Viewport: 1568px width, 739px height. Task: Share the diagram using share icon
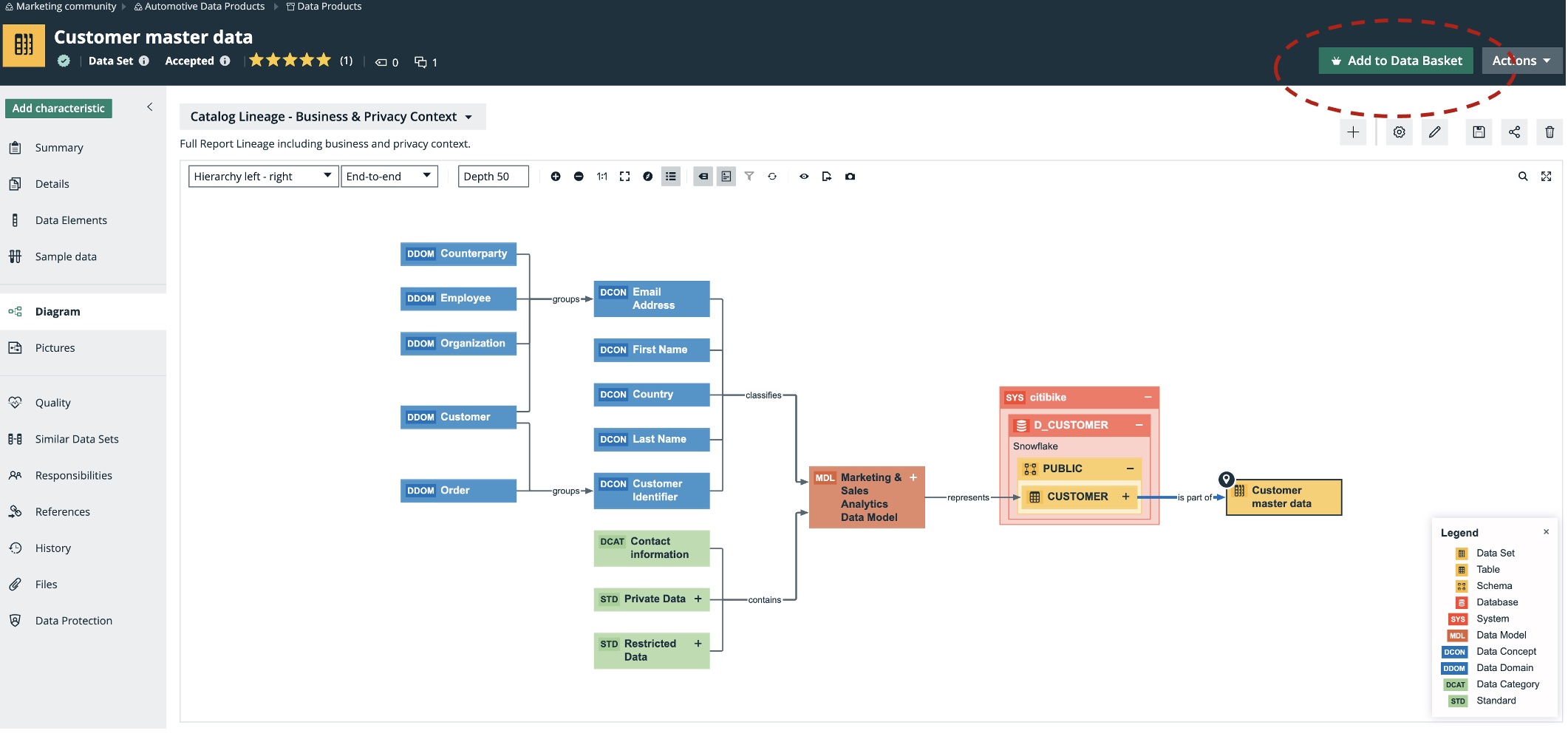[x=1514, y=132]
